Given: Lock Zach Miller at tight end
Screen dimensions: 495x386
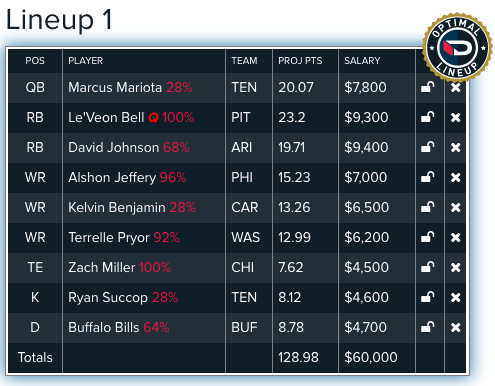Looking at the screenshot, I should click(x=427, y=267).
